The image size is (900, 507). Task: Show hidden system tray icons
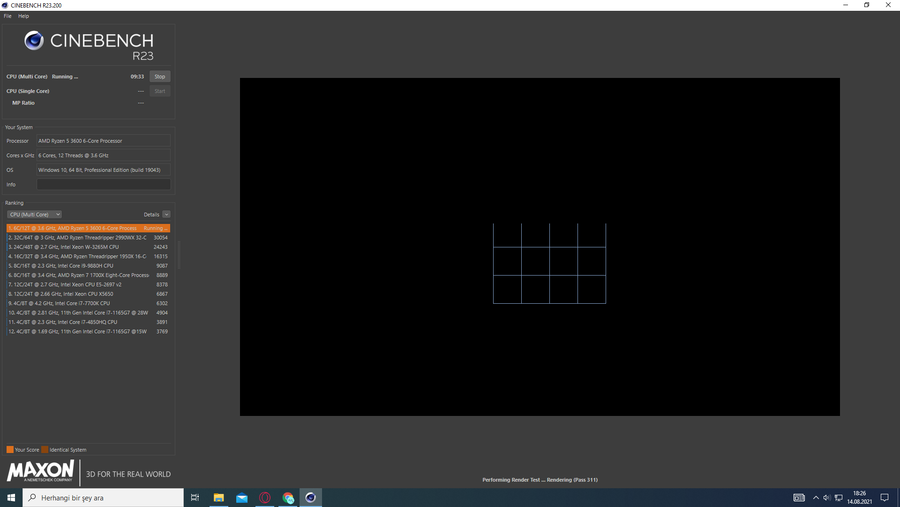click(x=816, y=498)
